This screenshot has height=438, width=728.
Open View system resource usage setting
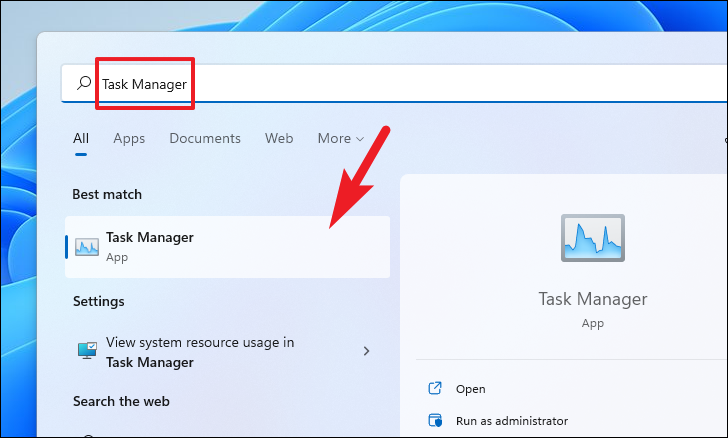pyautogui.click(x=228, y=352)
